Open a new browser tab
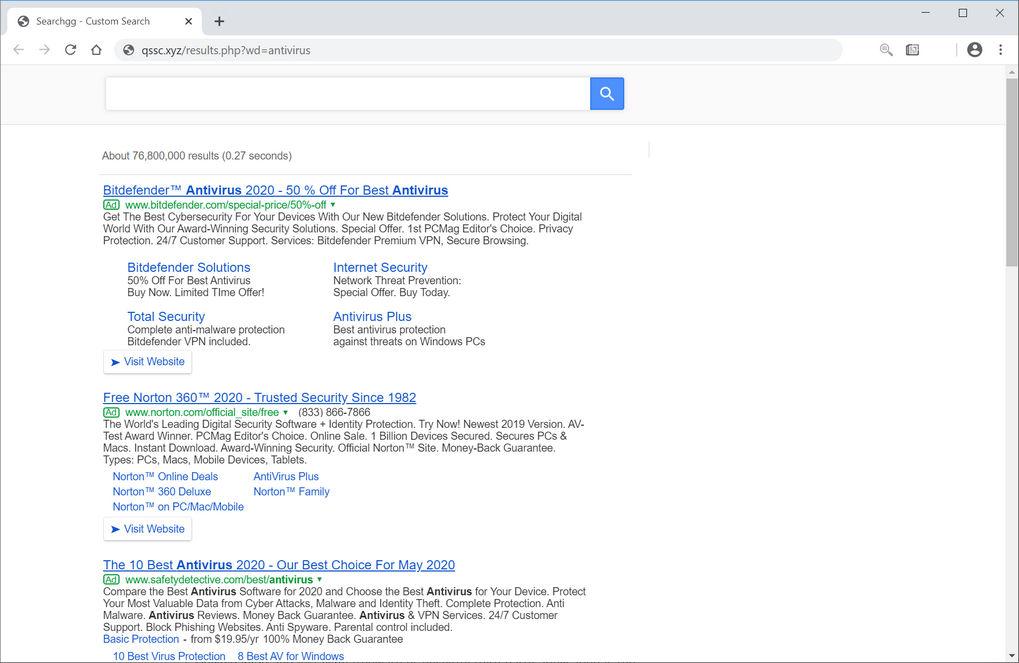This screenshot has width=1019, height=663. 219,21
